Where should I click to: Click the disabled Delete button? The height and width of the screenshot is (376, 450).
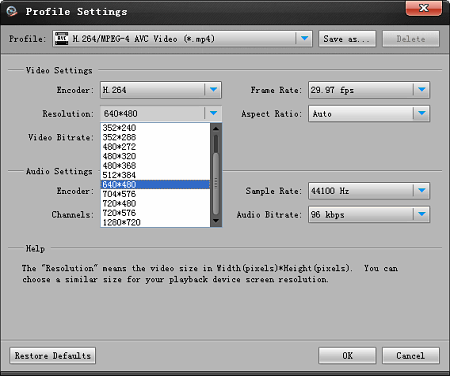pos(411,39)
